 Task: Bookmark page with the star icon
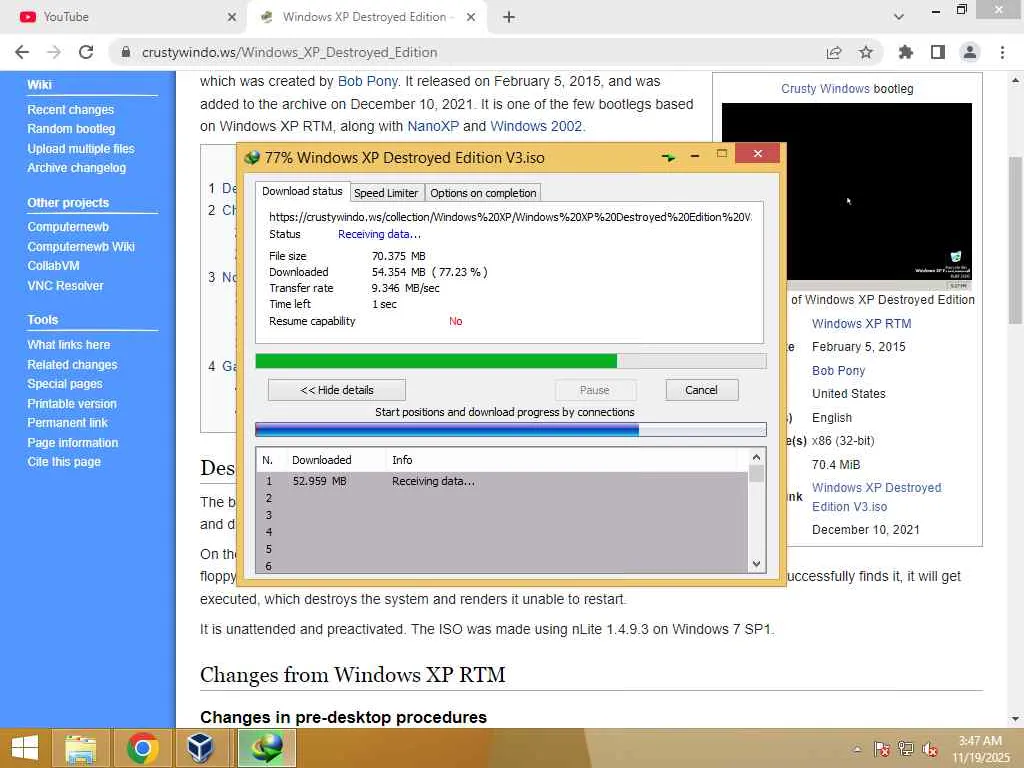(x=866, y=52)
